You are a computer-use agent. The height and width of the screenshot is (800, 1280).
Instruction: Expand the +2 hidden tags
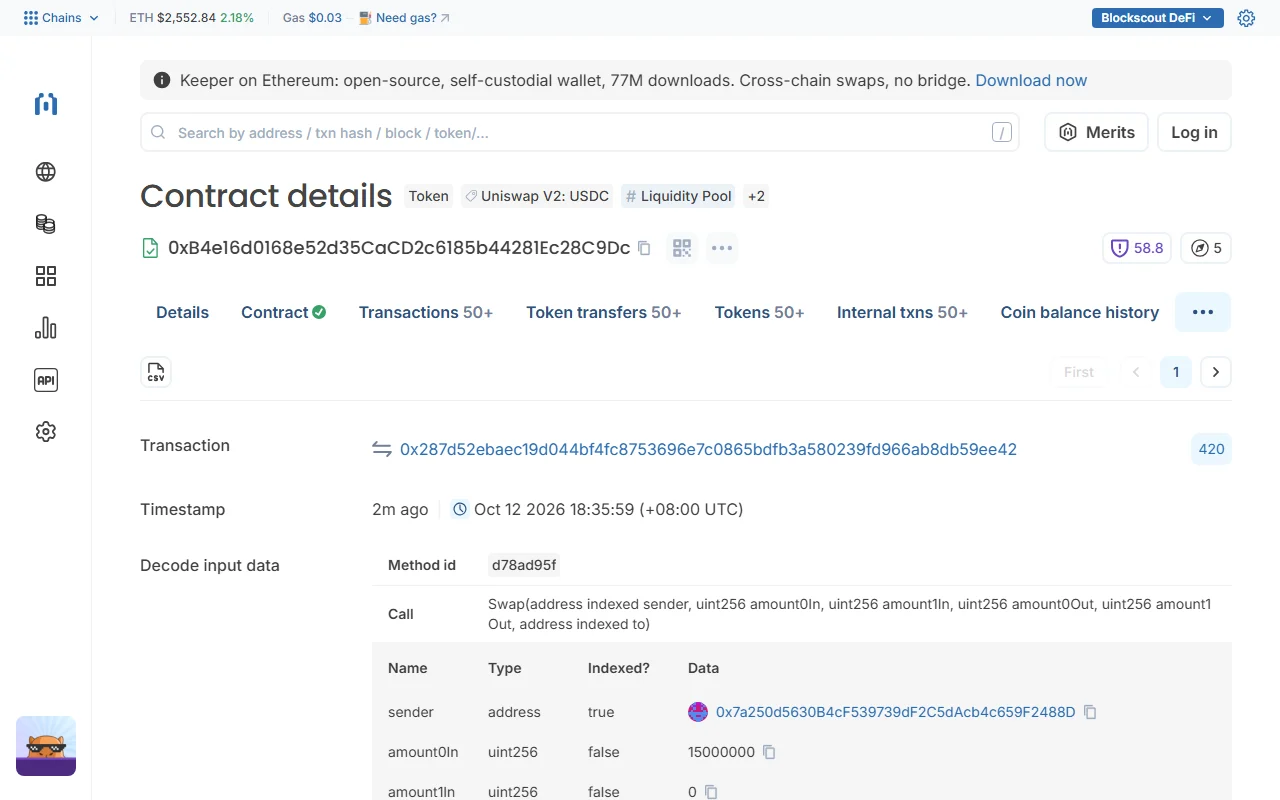pyautogui.click(x=756, y=196)
